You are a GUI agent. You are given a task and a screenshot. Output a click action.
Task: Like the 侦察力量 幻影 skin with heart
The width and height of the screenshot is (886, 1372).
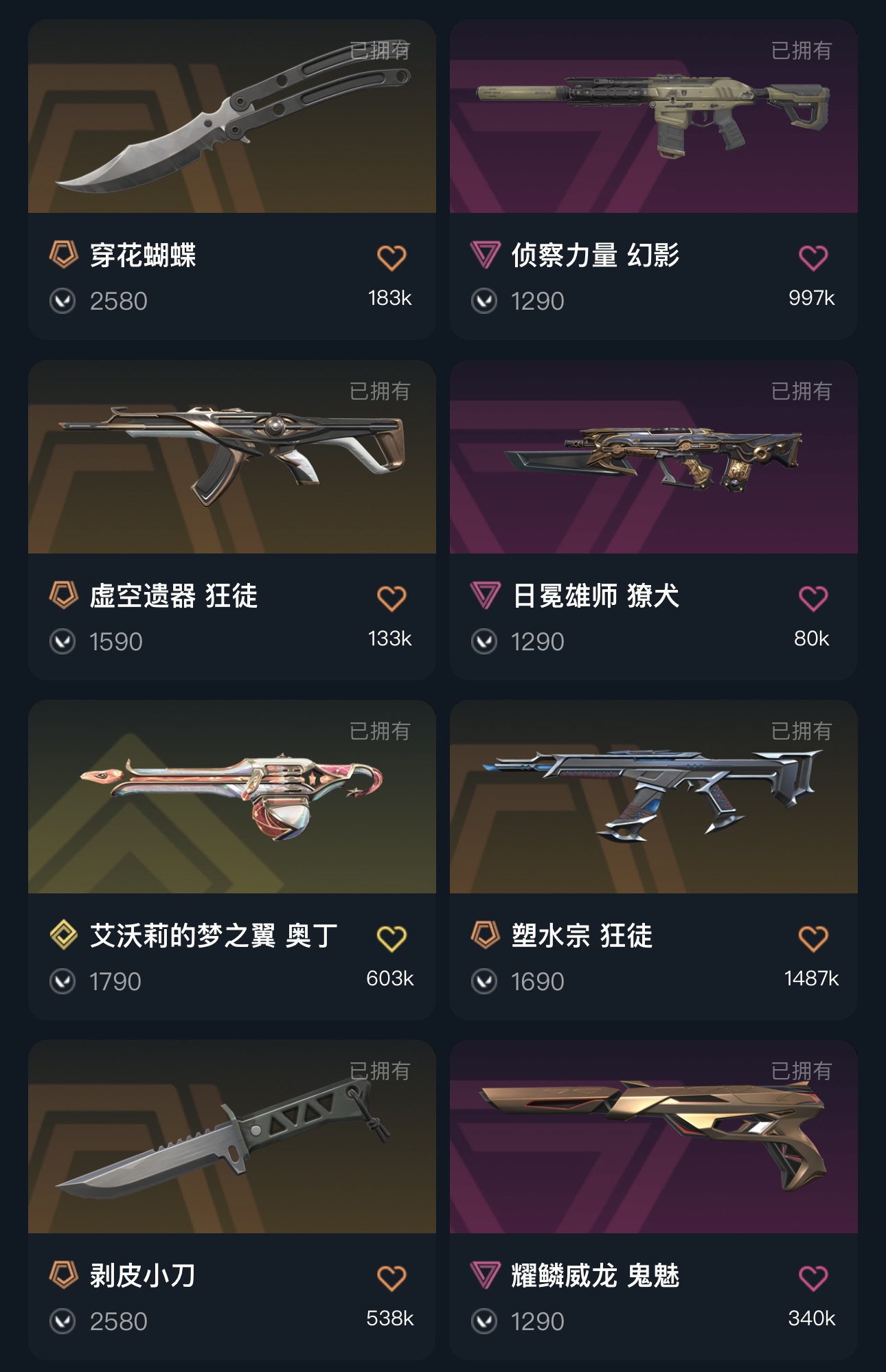(813, 258)
